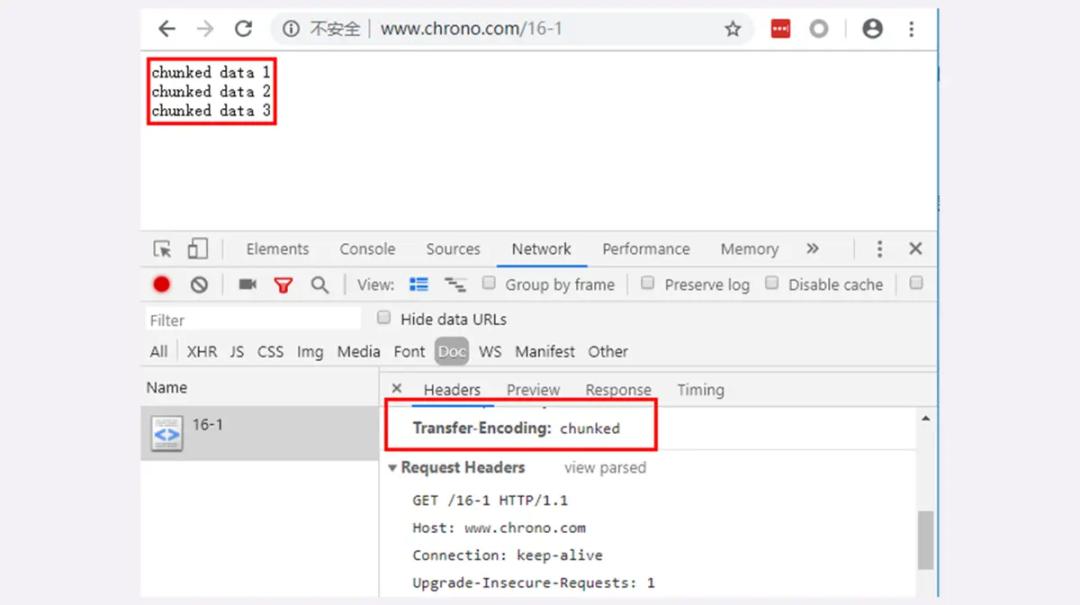Screen dimensions: 1080x605
Task: Capture screenshots with camera icon
Action: pyautogui.click(x=247, y=284)
